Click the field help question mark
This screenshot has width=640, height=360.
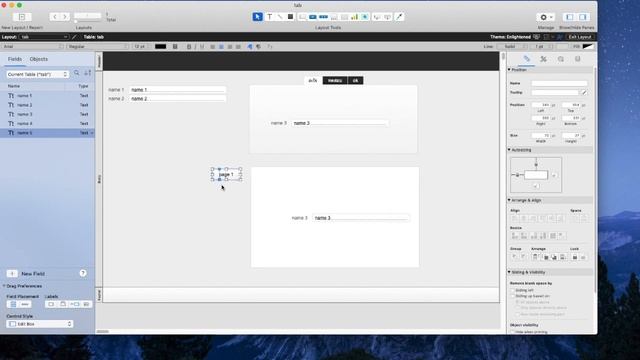(83, 273)
